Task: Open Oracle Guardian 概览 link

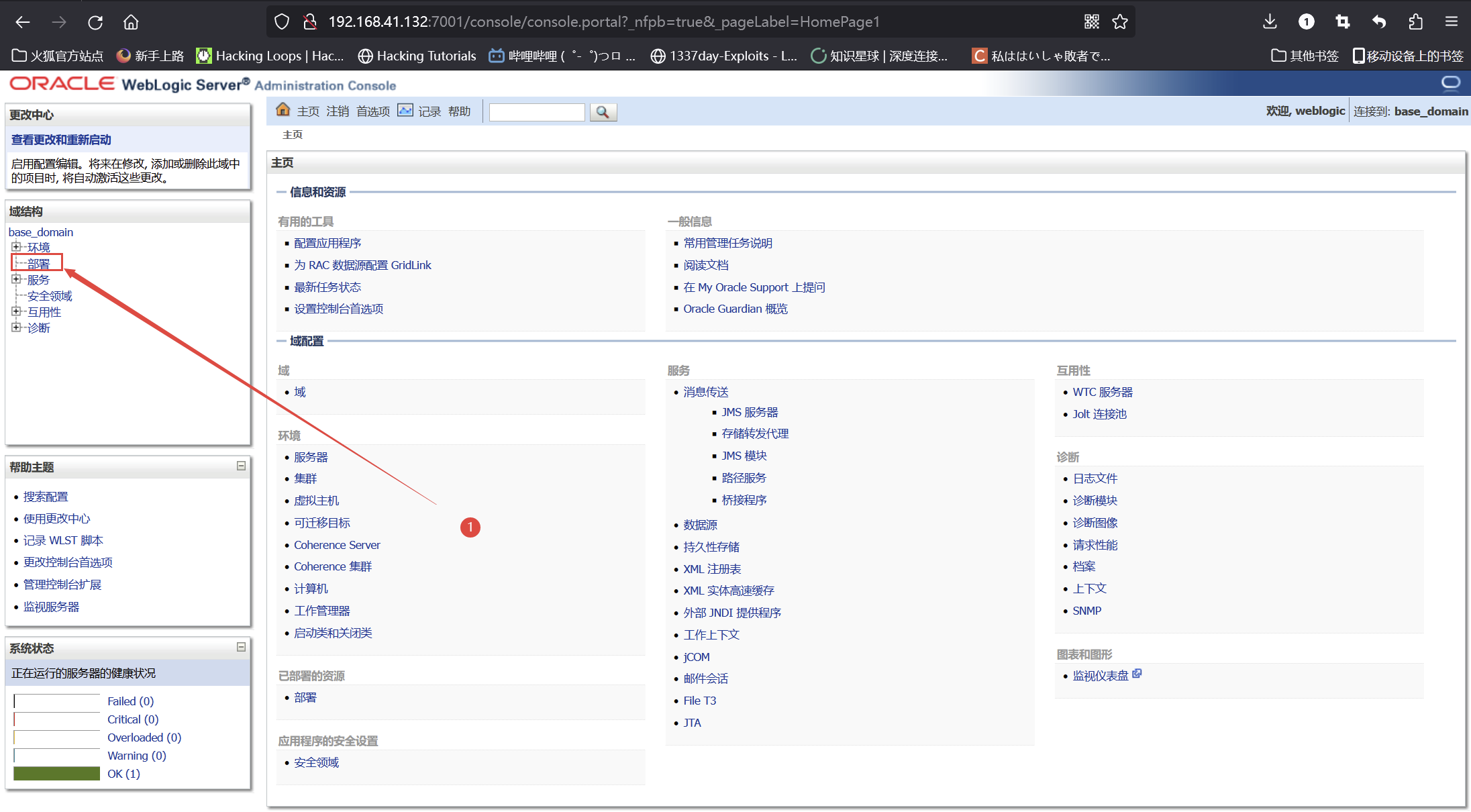Action: pos(735,309)
